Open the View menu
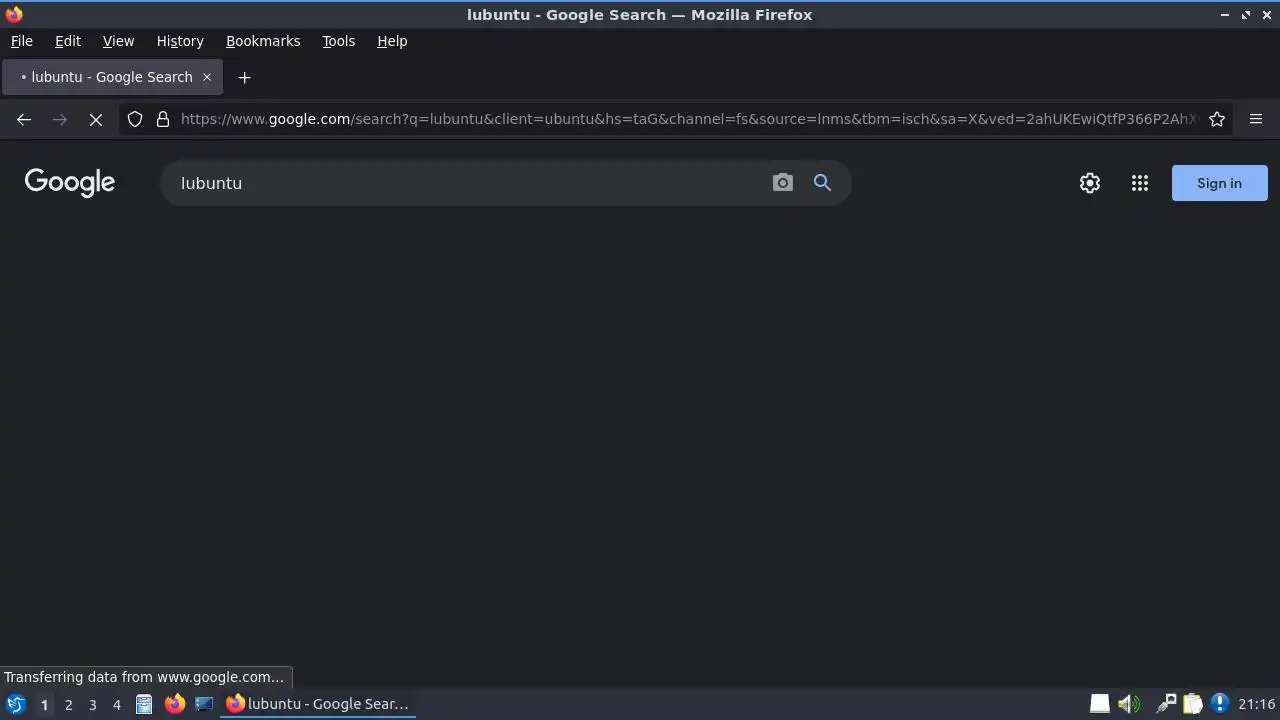The image size is (1280, 720). (x=118, y=41)
